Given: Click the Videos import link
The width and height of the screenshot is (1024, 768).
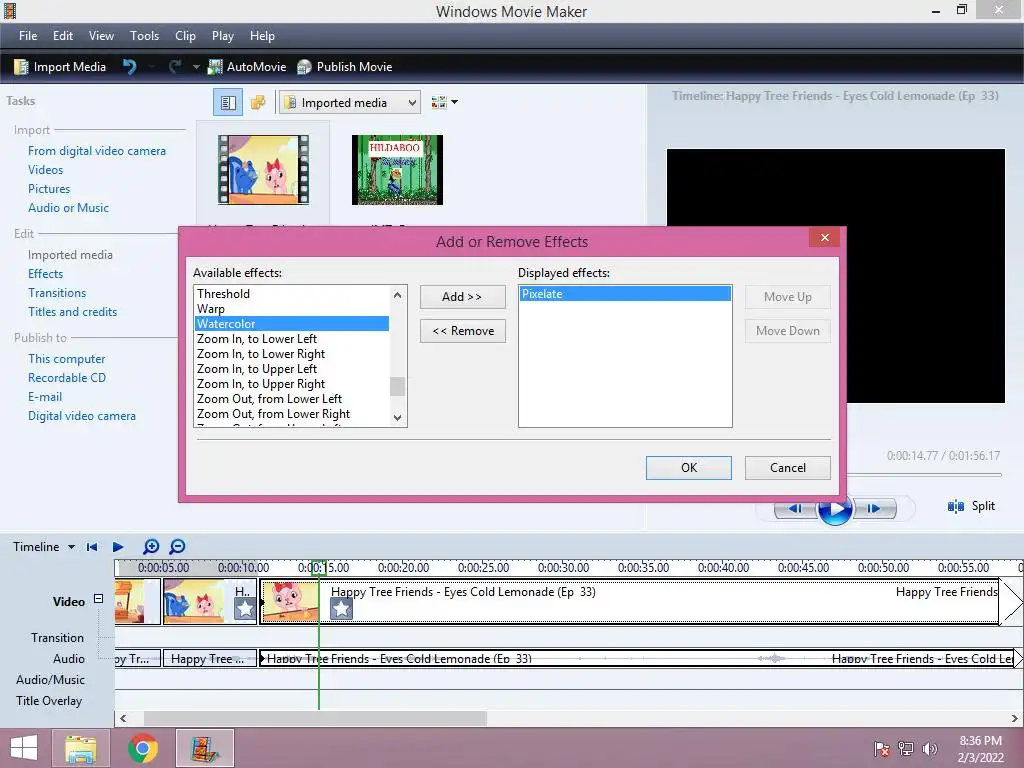Looking at the screenshot, I should (x=45, y=170).
